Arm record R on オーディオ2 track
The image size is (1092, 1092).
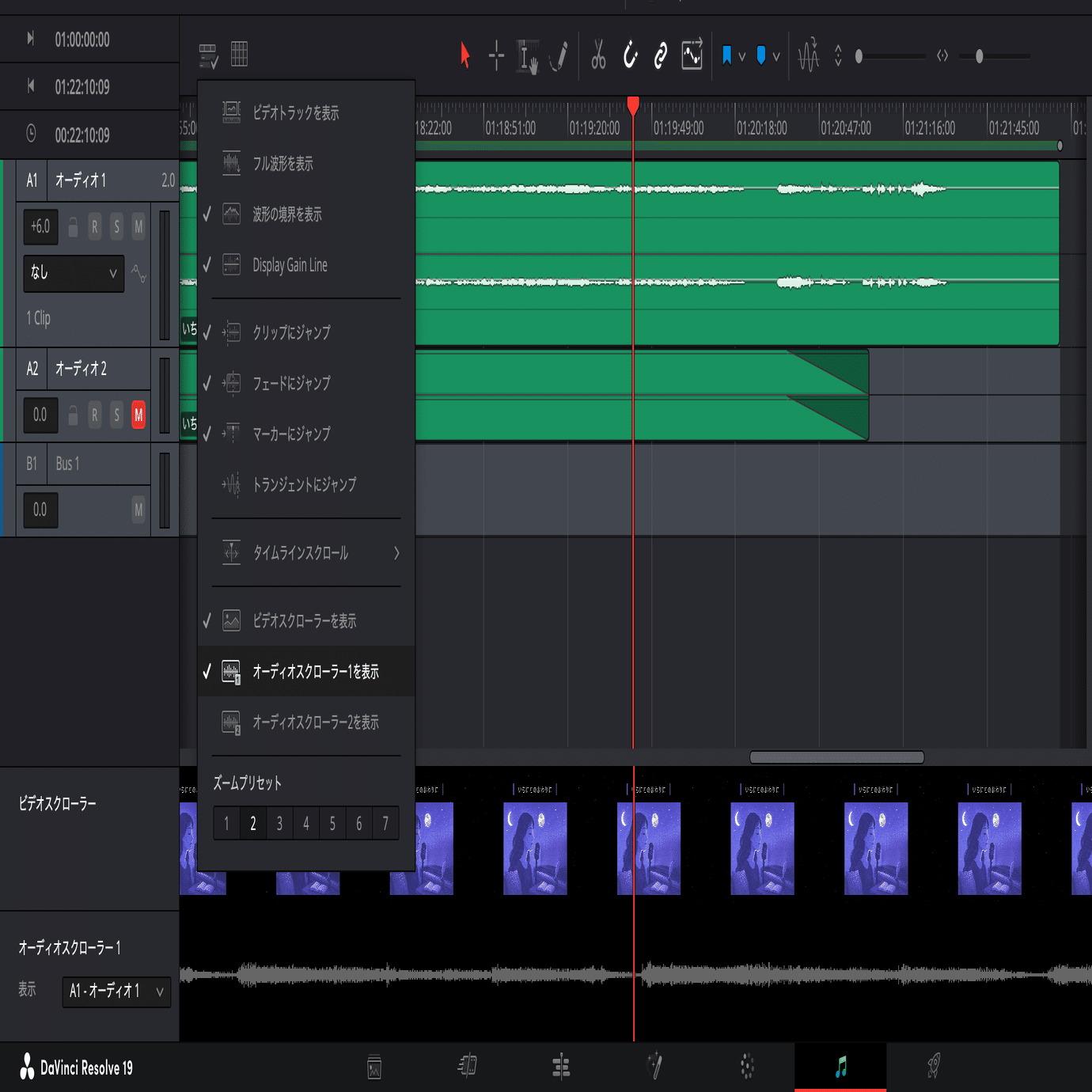95,415
